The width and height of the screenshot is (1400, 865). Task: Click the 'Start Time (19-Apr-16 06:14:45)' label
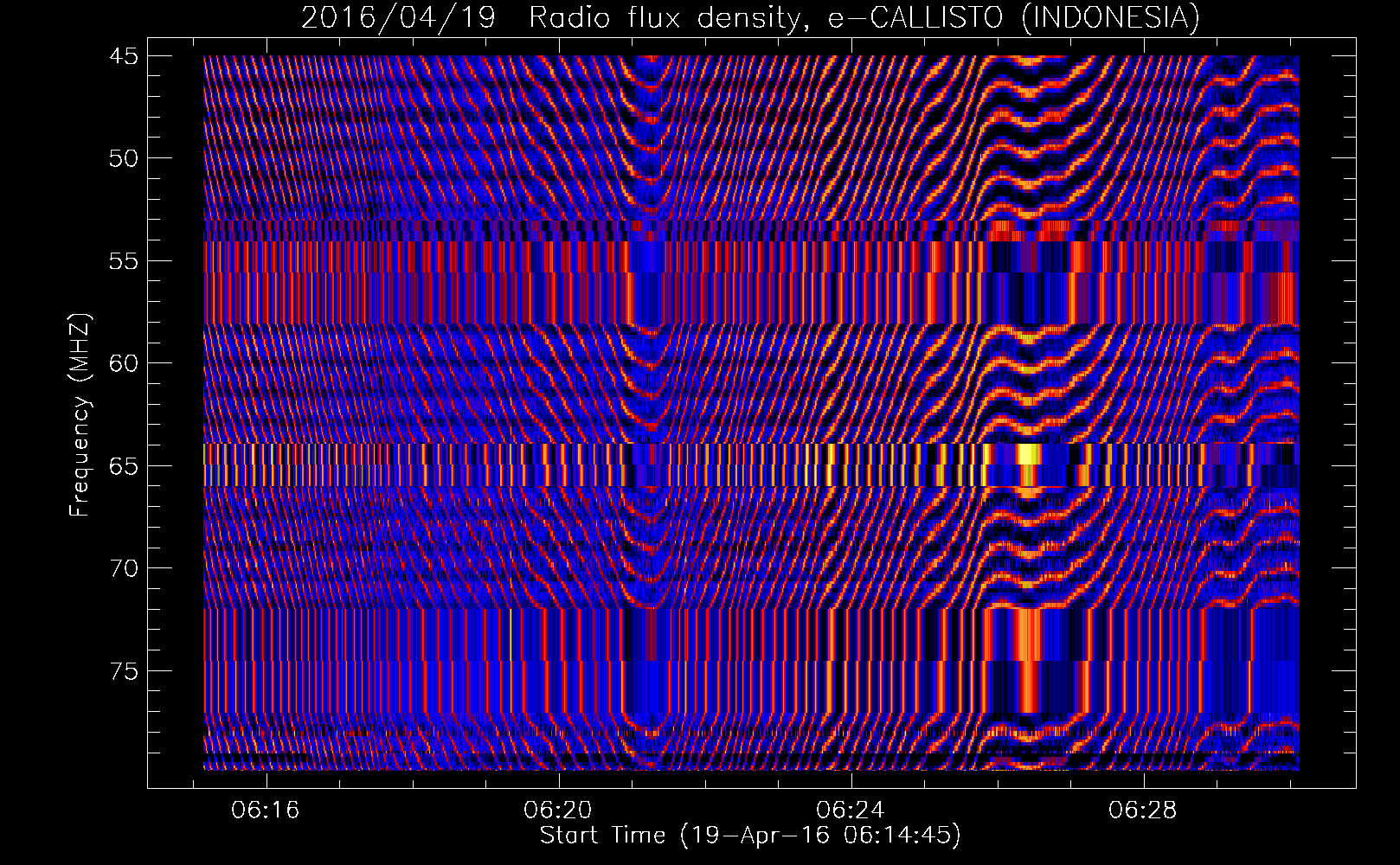coord(750,836)
